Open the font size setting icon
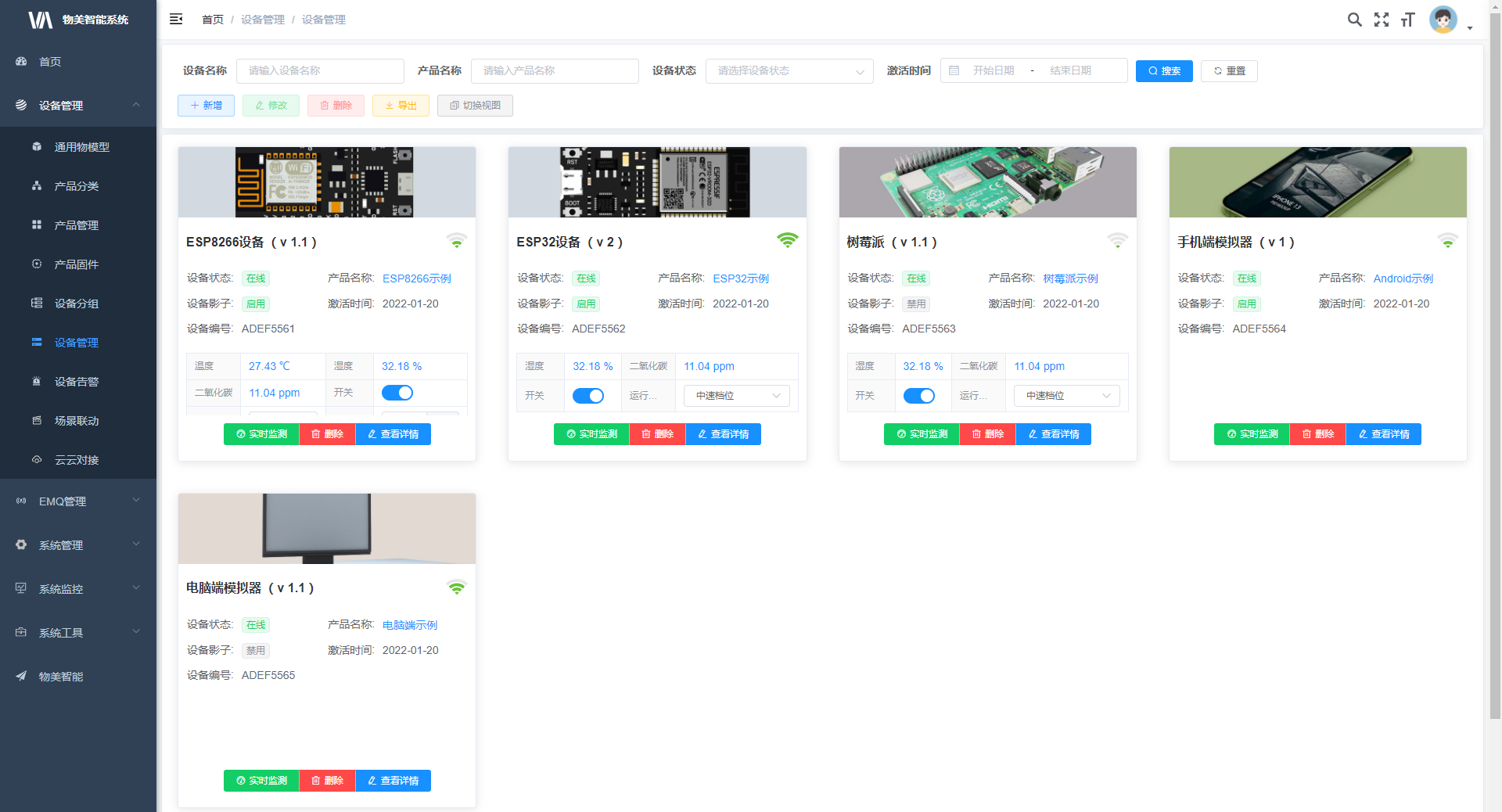The width and height of the screenshot is (1502, 812). click(1408, 20)
